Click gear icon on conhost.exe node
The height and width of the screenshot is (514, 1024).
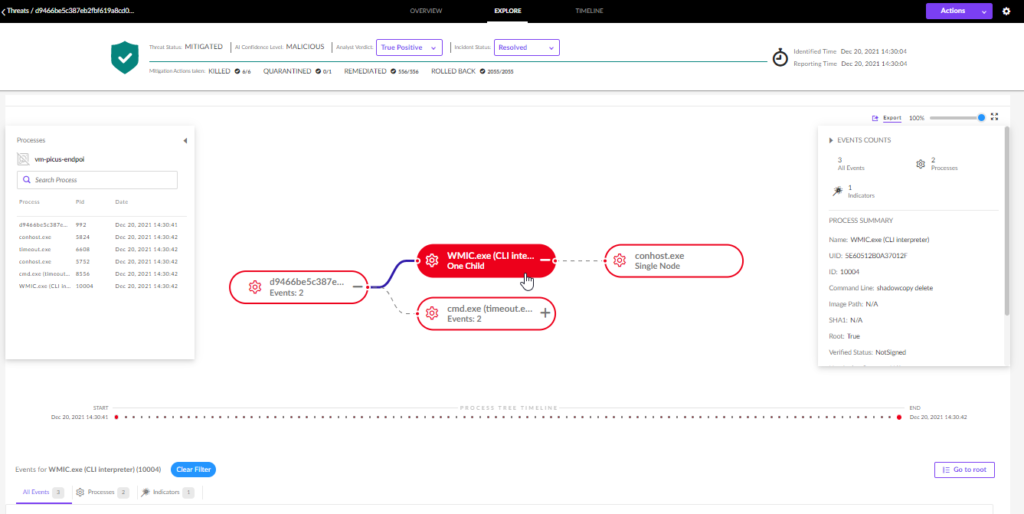[619, 261]
